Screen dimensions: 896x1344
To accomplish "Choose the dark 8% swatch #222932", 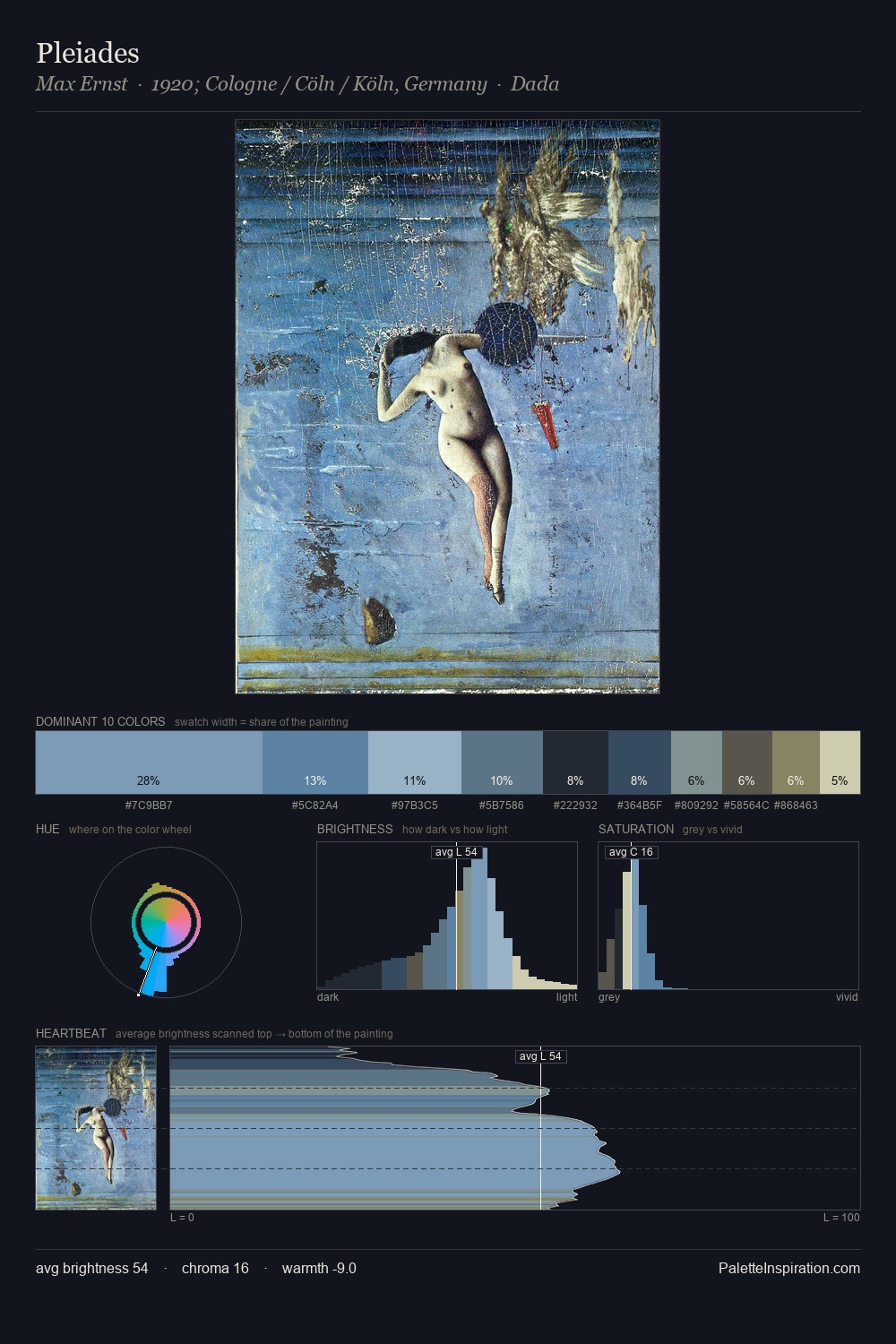I will pos(575,762).
